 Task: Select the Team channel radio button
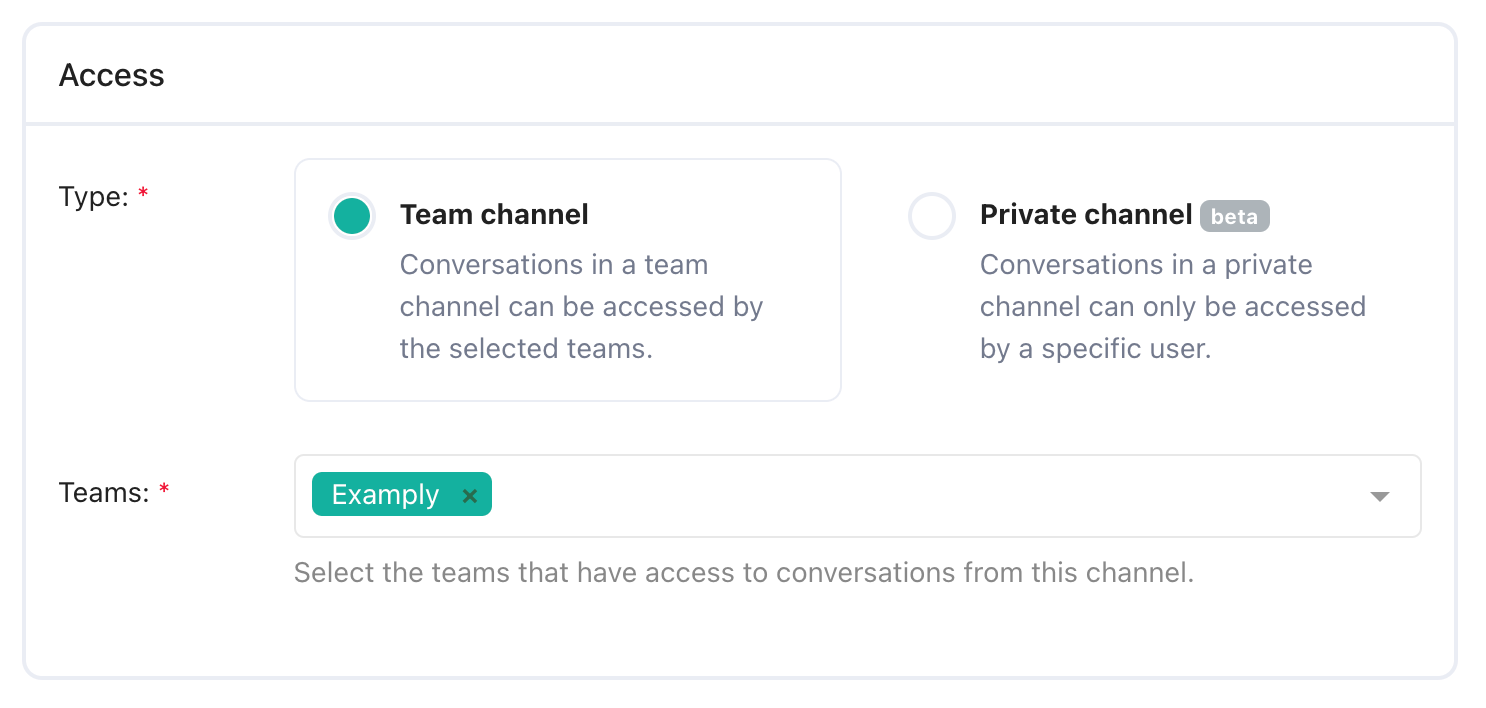tap(352, 216)
